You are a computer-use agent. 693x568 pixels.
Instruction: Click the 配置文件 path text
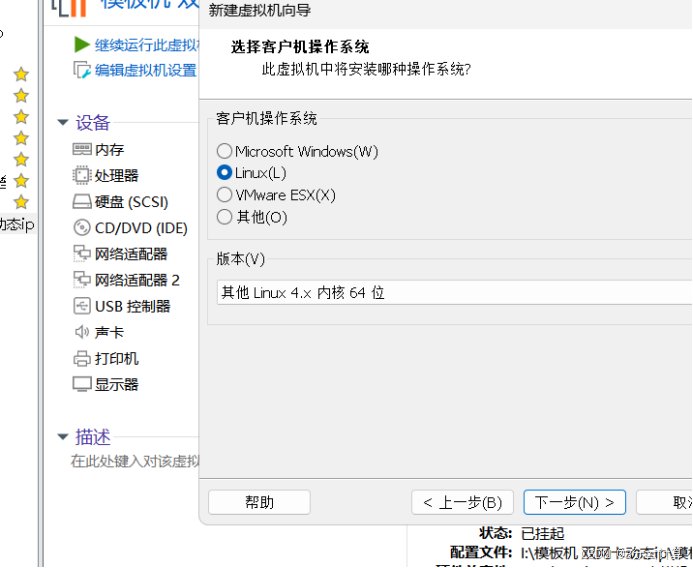[607, 553]
